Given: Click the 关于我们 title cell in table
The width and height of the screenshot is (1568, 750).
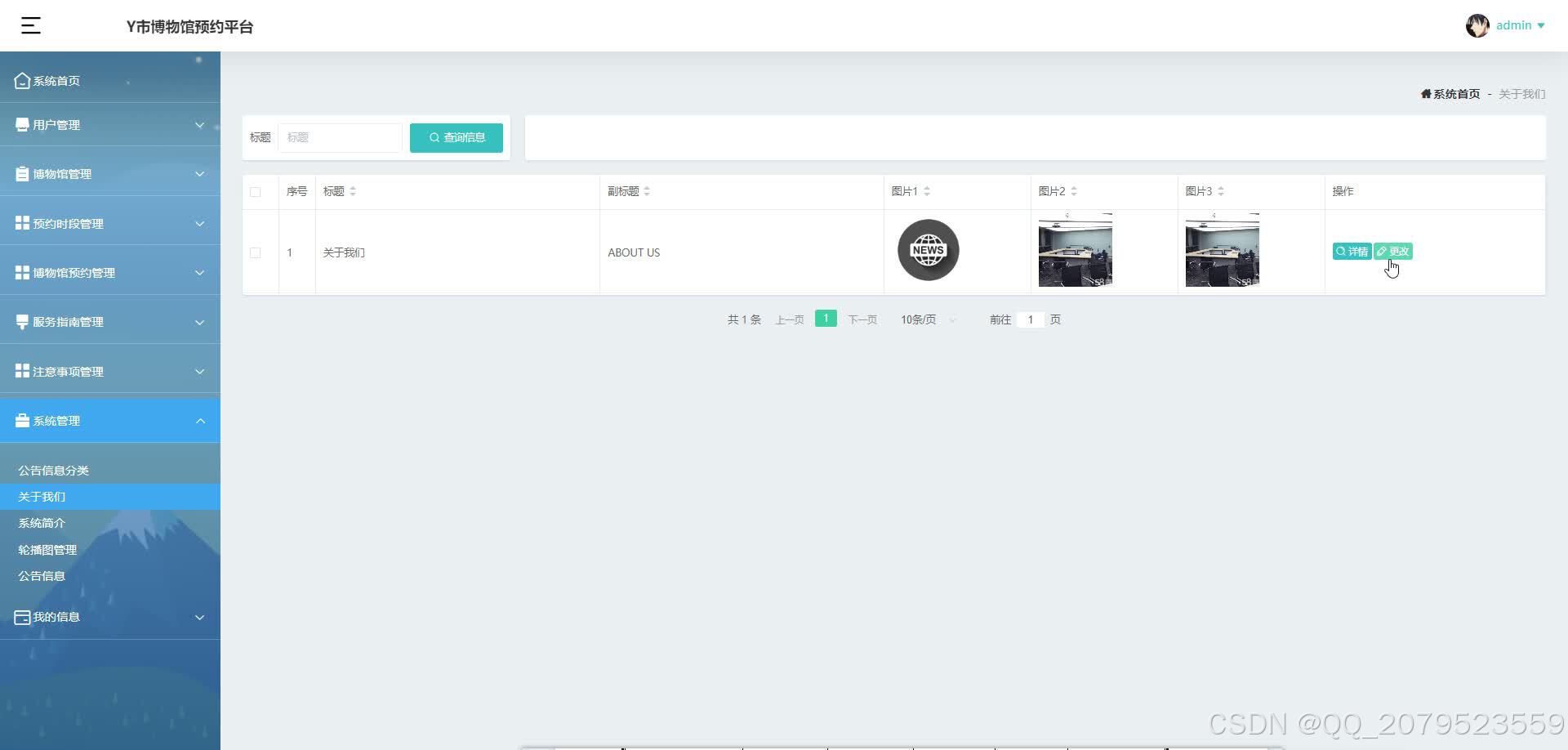Looking at the screenshot, I should point(344,252).
